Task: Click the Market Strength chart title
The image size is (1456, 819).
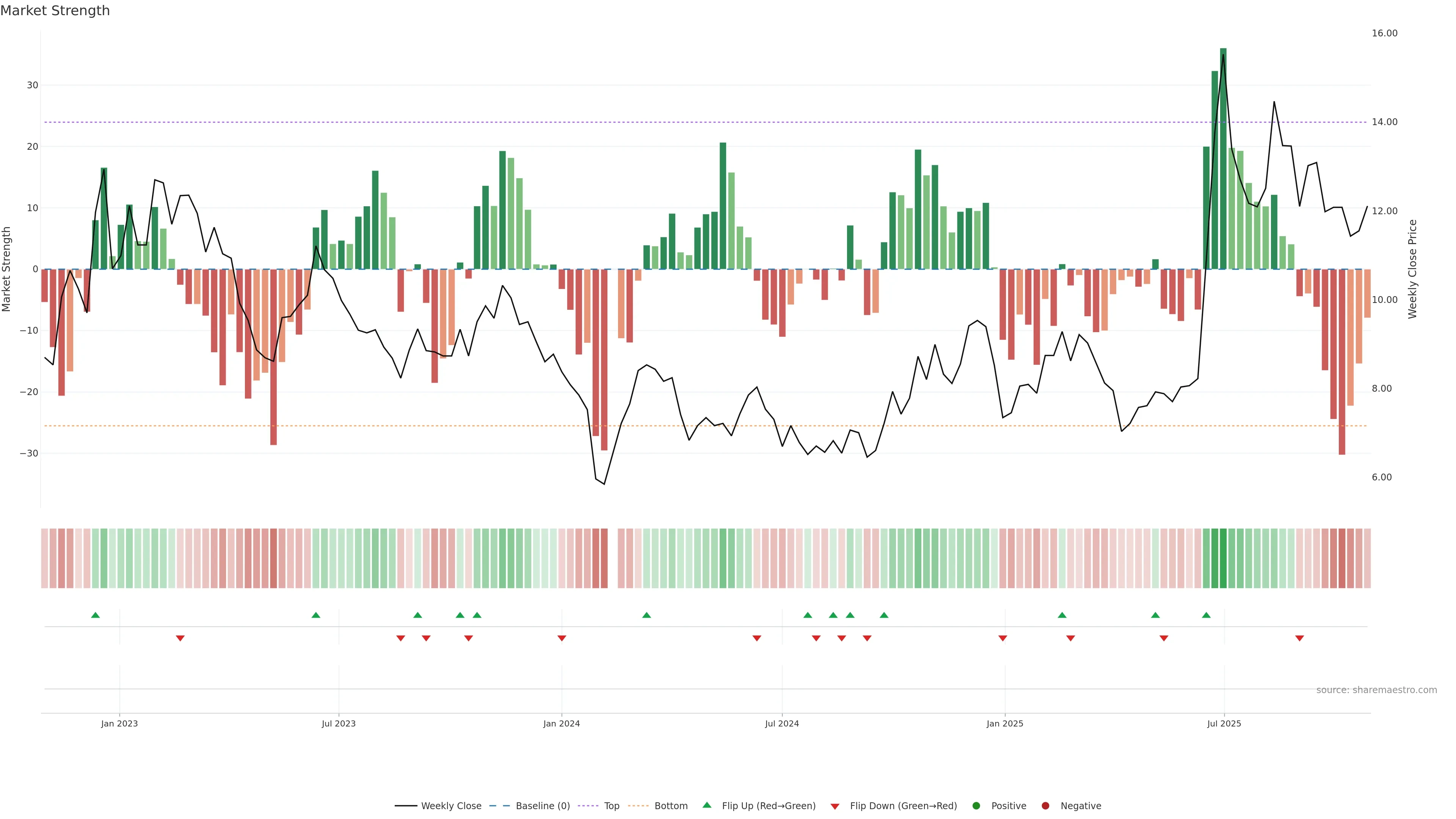Action: tap(55, 11)
